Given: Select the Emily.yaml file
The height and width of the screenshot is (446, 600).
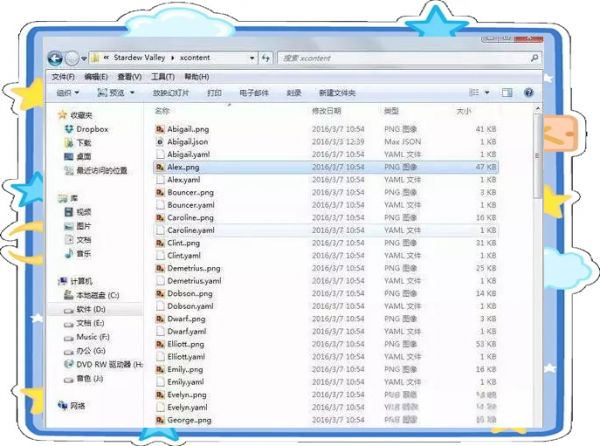Looking at the screenshot, I should pyautogui.click(x=186, y=382).
